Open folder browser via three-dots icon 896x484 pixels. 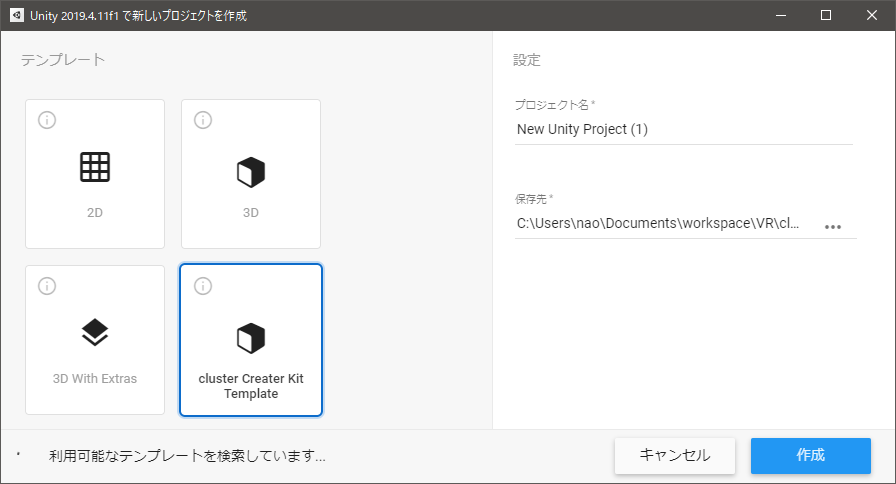point(833,227)
